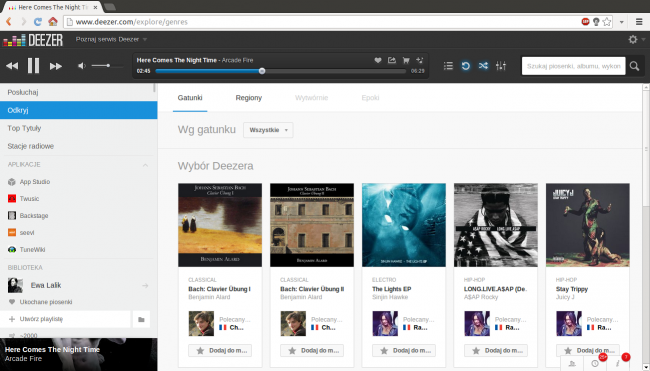Viewport: 650px width, 371px height.
Task: Open the Wszystkie genre dropdown
Action: coord(268,130)
